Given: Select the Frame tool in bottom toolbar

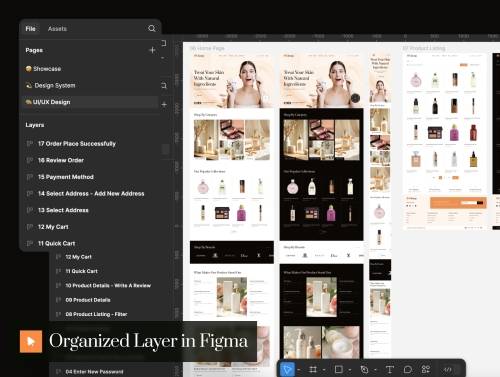Looking at the screenshot, I should click(313, 369).
